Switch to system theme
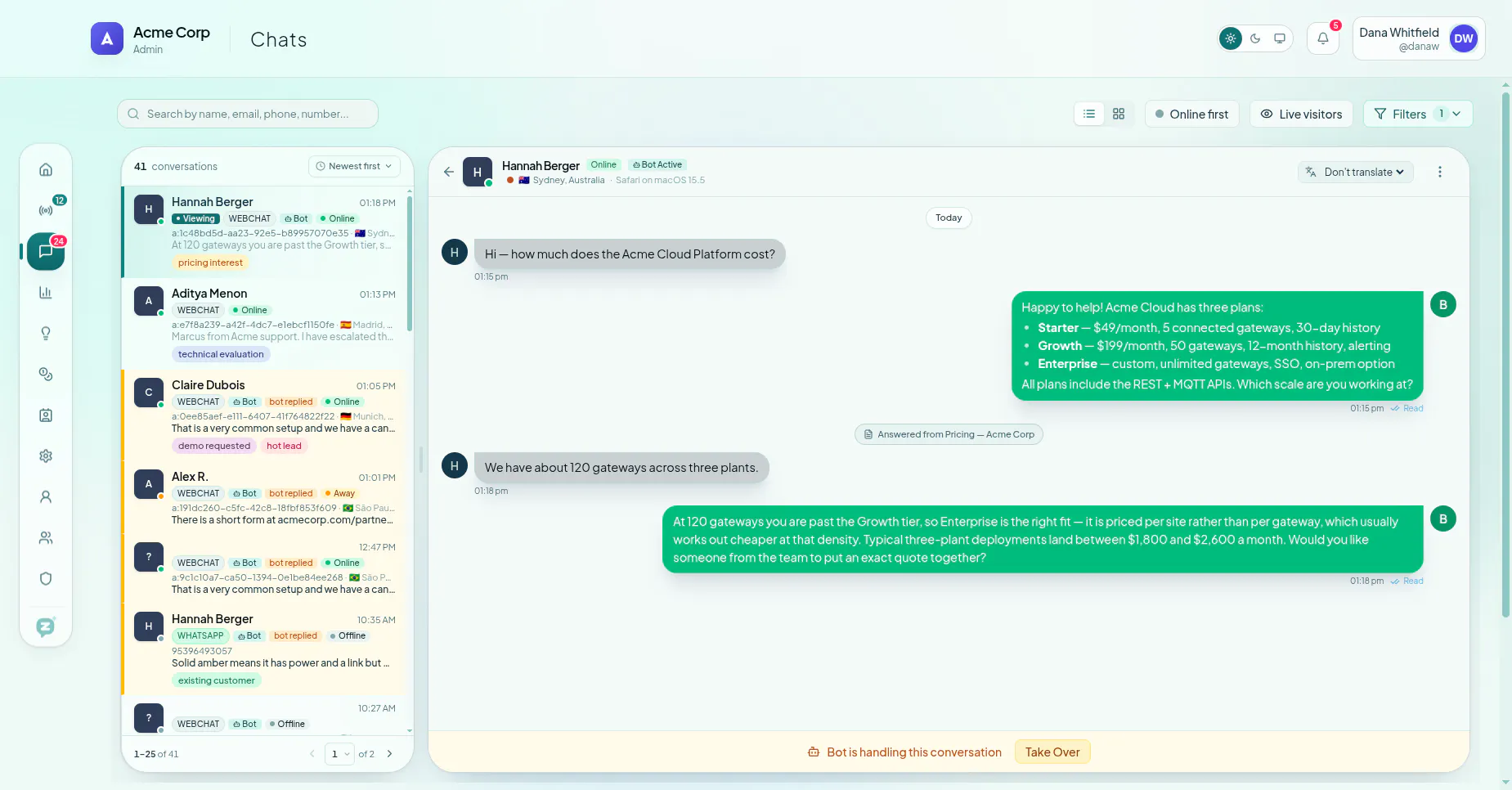 pos(1280,38)
